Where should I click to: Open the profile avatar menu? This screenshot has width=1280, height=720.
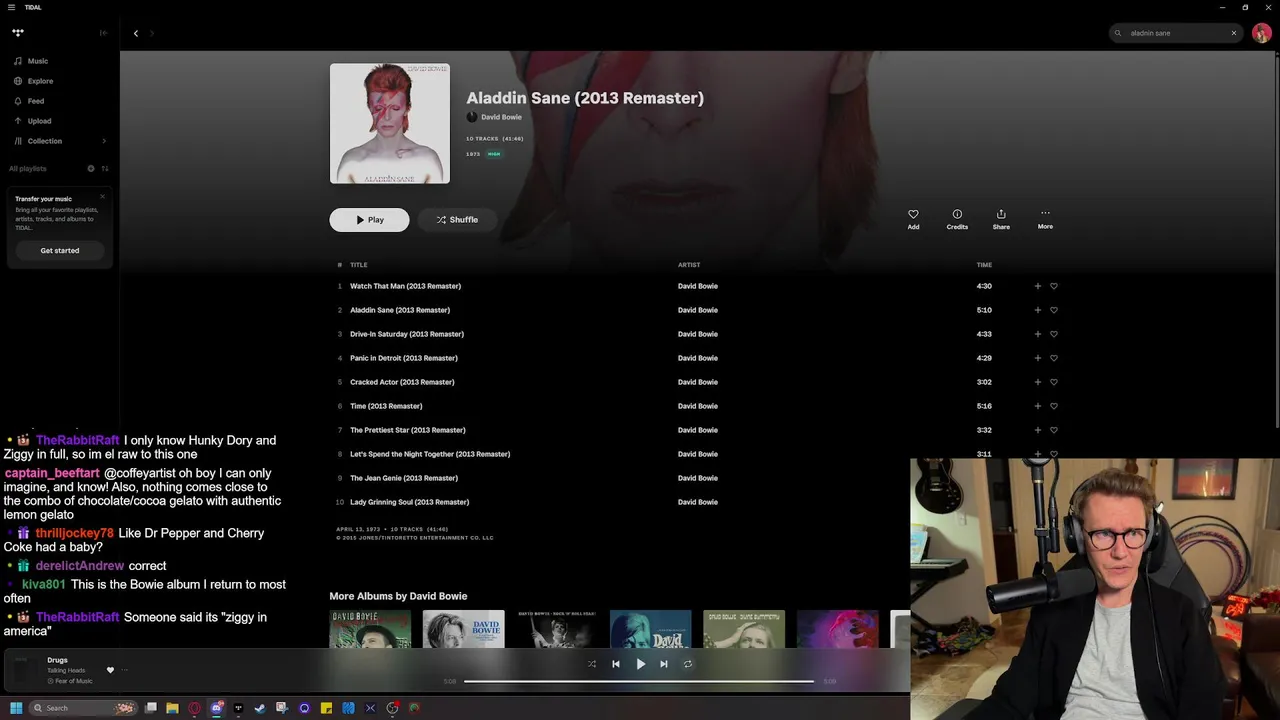tap(1262, 33)
